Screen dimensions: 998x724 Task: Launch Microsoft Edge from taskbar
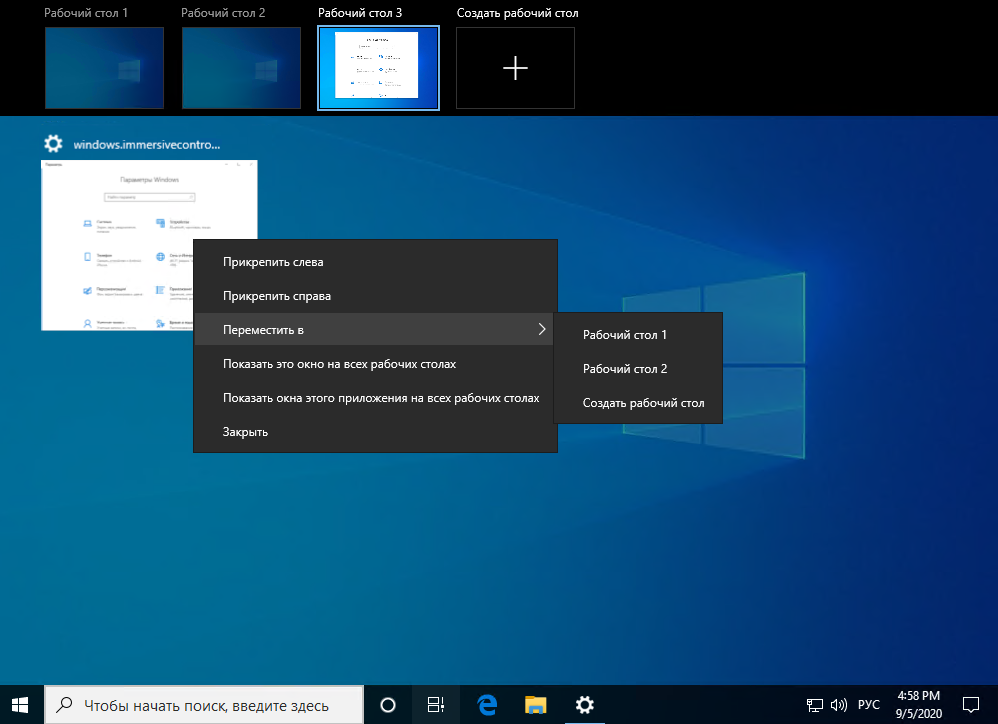click(x=487, y=705)
